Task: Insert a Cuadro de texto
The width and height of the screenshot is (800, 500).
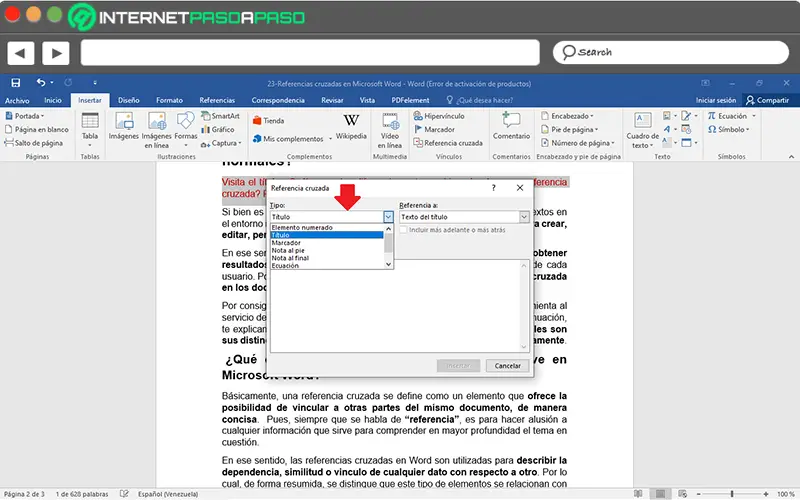Action: [642, 130]
